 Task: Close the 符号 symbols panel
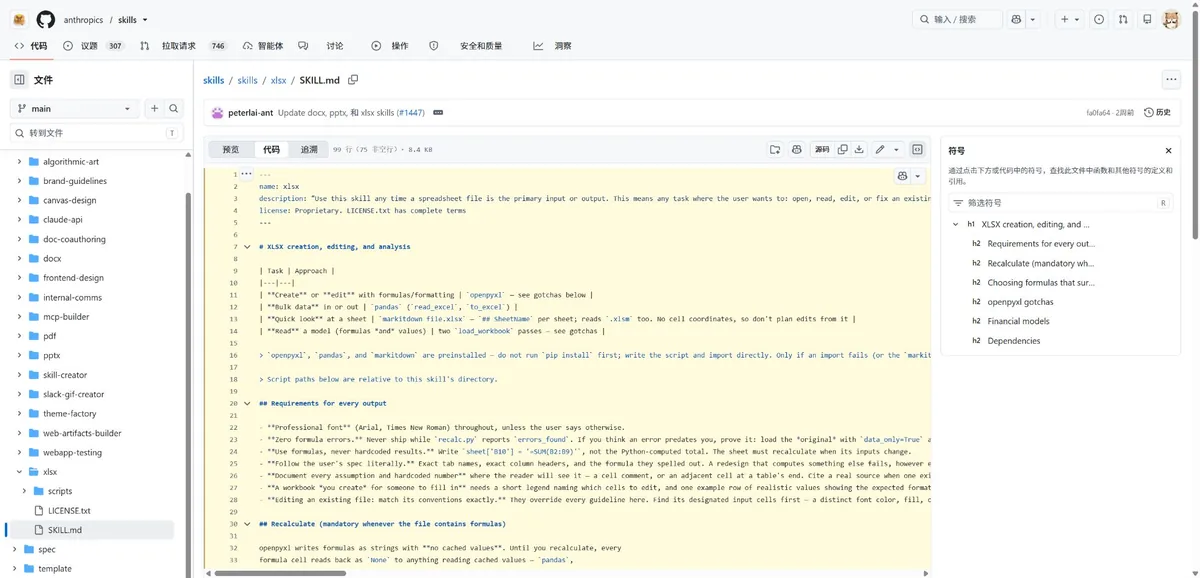(1168, 151)
